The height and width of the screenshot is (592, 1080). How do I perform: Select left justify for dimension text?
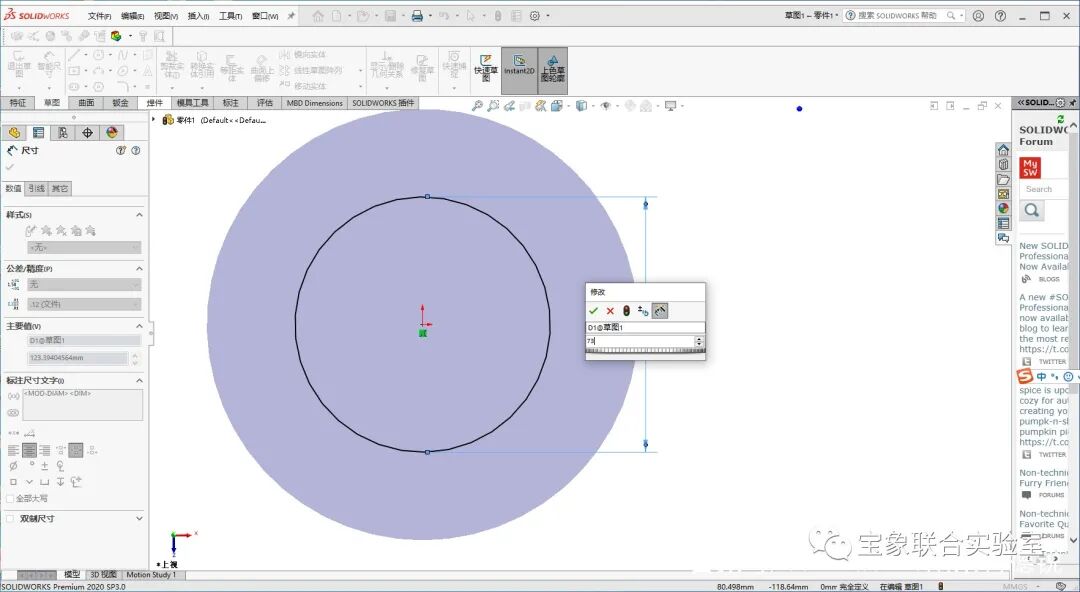coord(14,451)
